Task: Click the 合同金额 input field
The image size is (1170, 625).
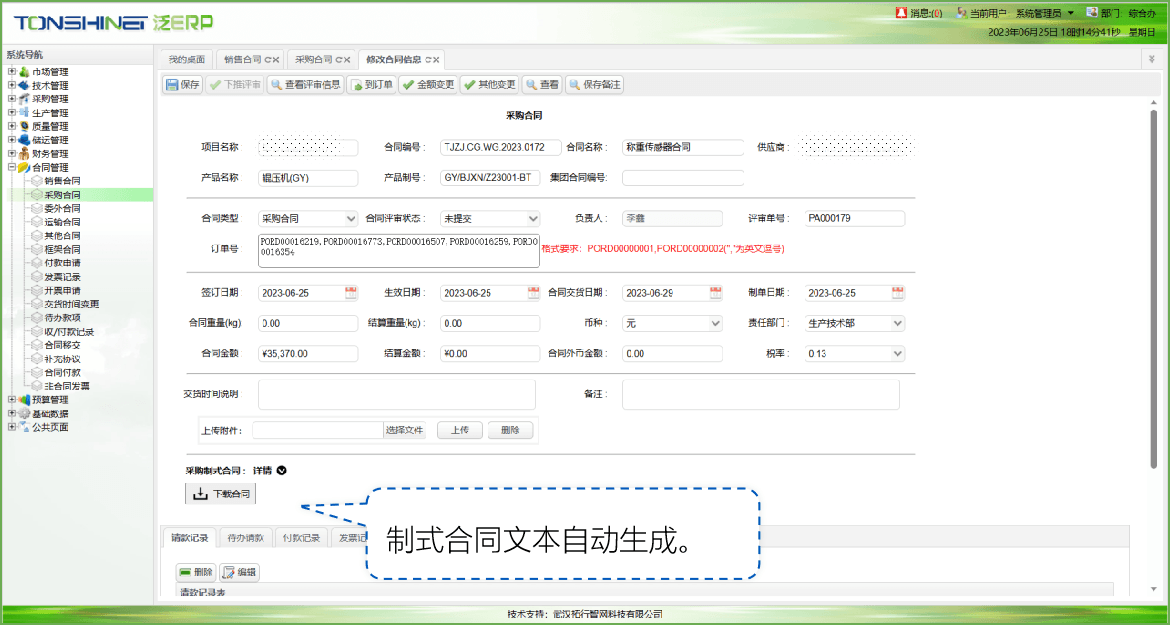Action: 308,353
